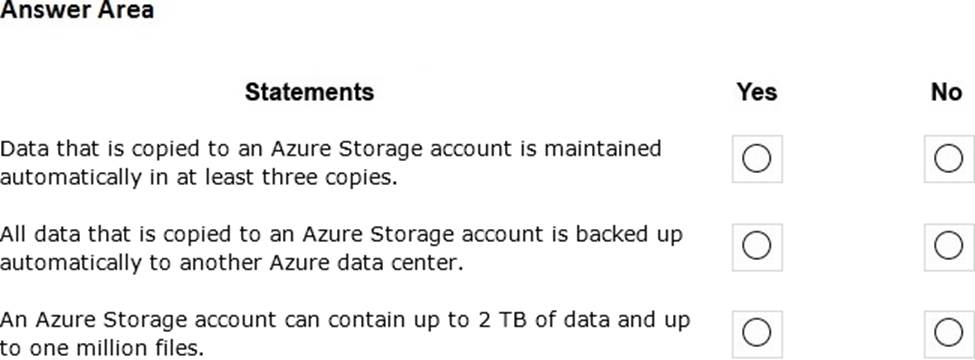Click the line 'An Azure Storage account can contain'
Screen dimensions: 975x360
[x=345, y=320]
